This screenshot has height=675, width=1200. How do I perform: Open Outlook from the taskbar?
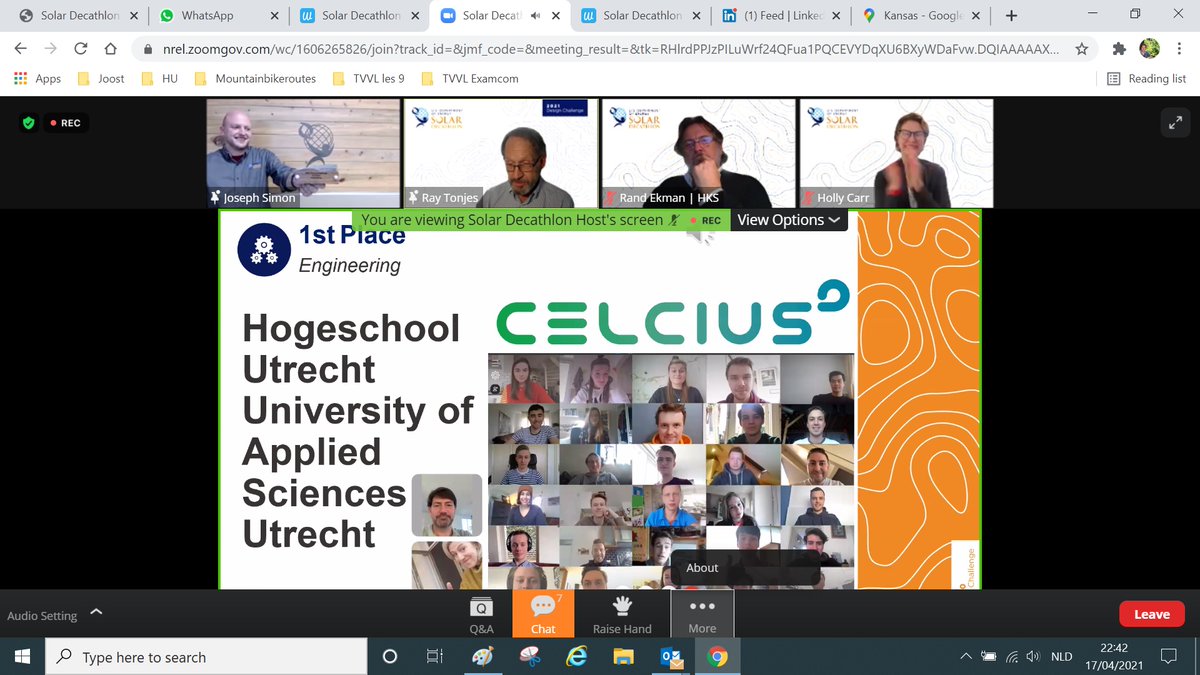tap(670, 657)
